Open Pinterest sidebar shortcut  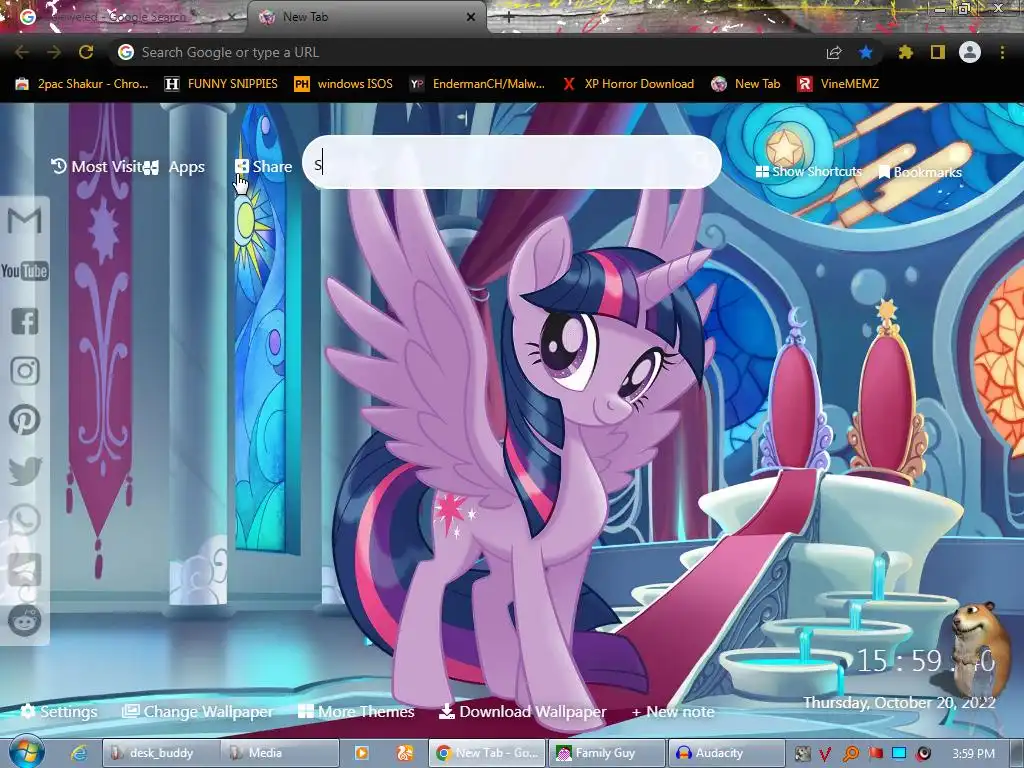point(25,420)
